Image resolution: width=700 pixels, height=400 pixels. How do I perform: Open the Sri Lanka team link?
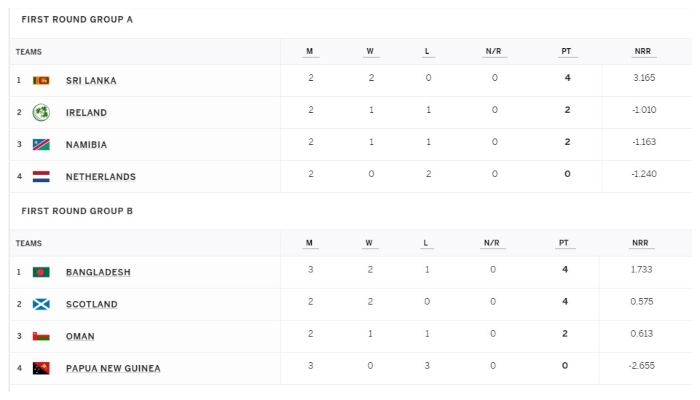coord(91,81)
